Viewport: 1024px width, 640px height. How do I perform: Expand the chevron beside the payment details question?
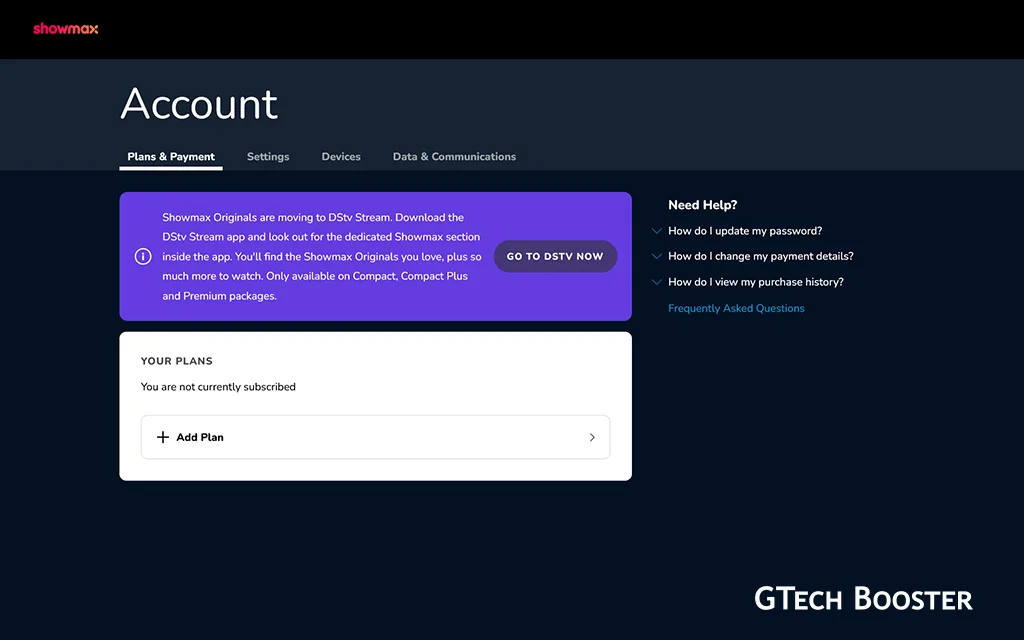tap(657, 256)
